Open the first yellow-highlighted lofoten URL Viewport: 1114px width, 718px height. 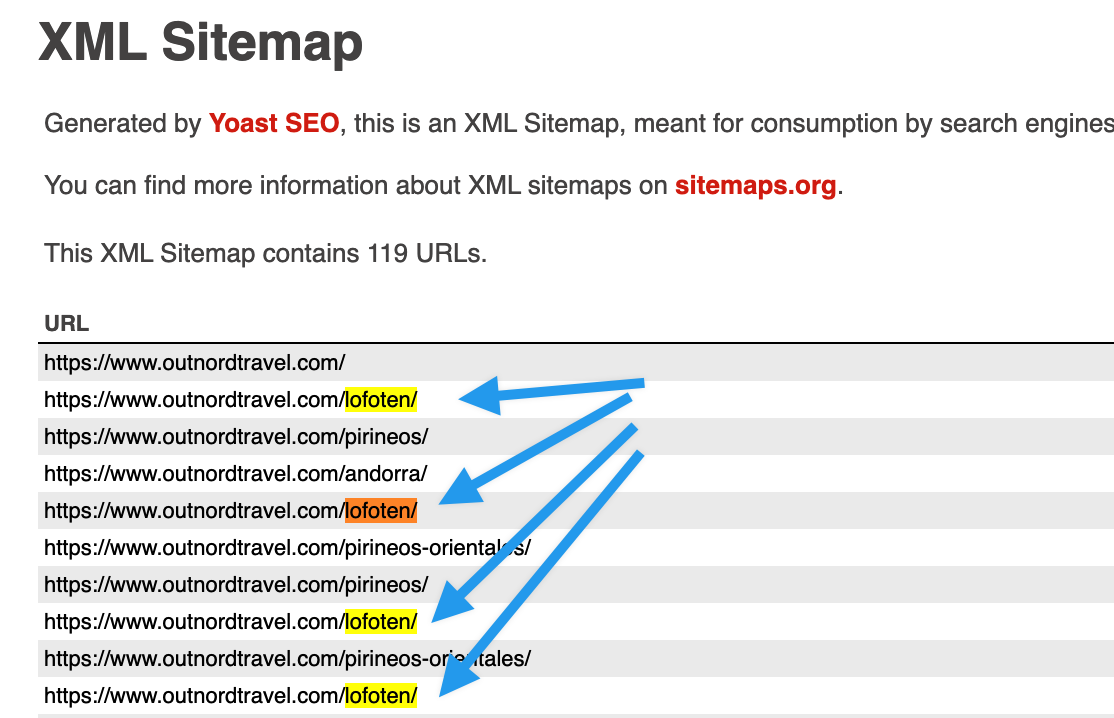click(231, 400)
